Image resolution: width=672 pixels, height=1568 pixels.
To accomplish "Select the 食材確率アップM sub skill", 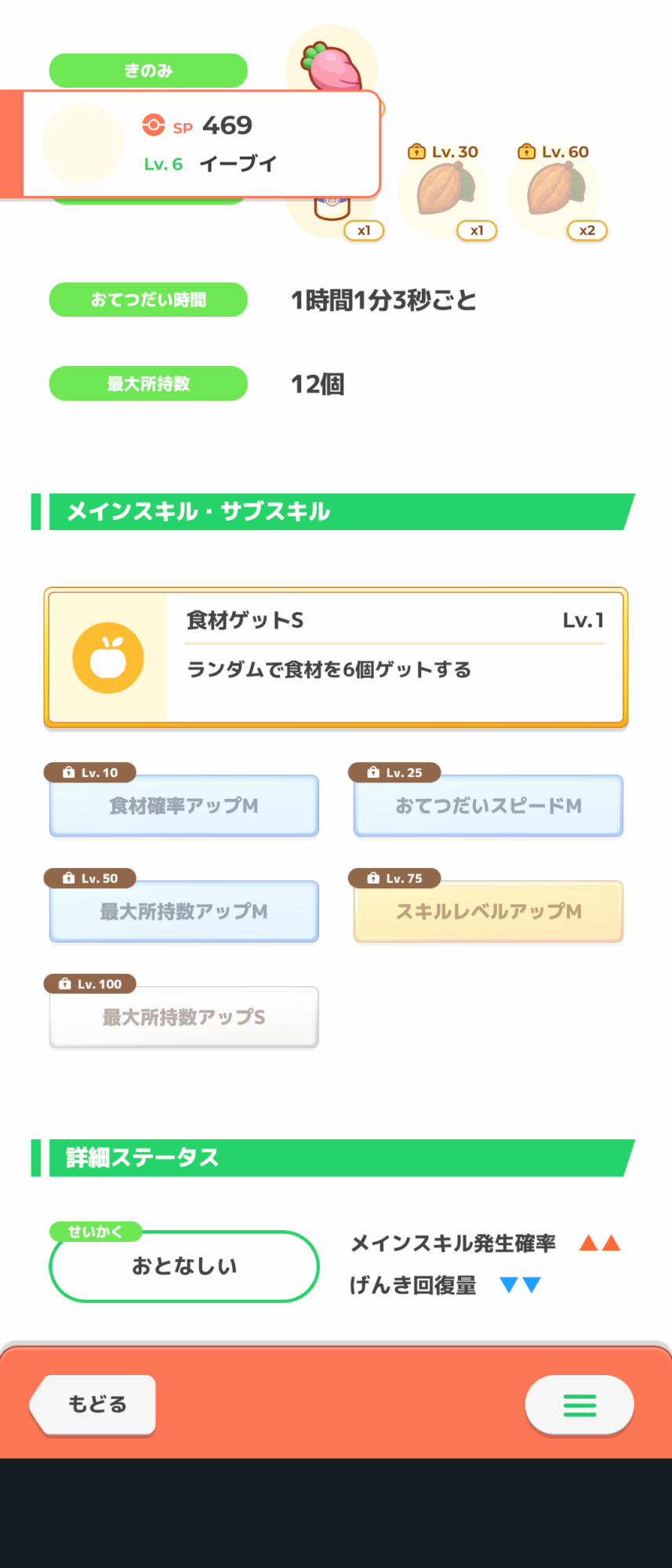I will click(x=184, y=806).
